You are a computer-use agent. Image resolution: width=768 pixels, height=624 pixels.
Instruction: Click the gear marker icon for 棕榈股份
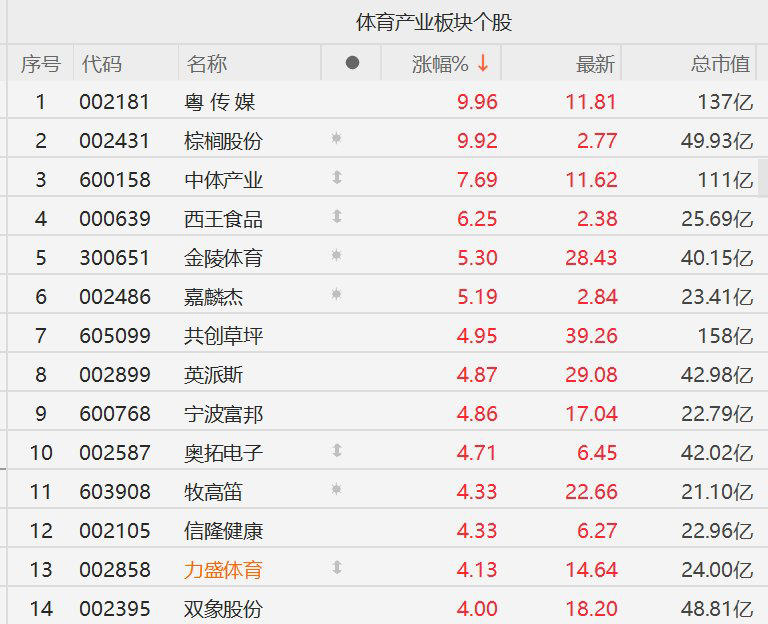pyautogui.click(x=336, y=138)
